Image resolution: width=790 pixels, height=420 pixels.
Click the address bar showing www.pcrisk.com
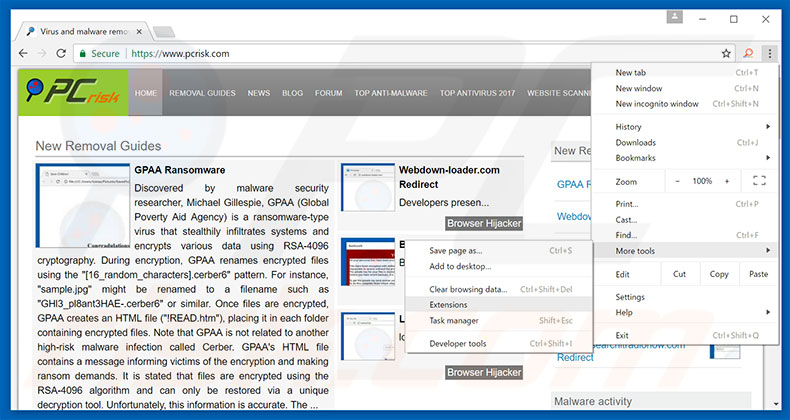click(x=403, y=53)
